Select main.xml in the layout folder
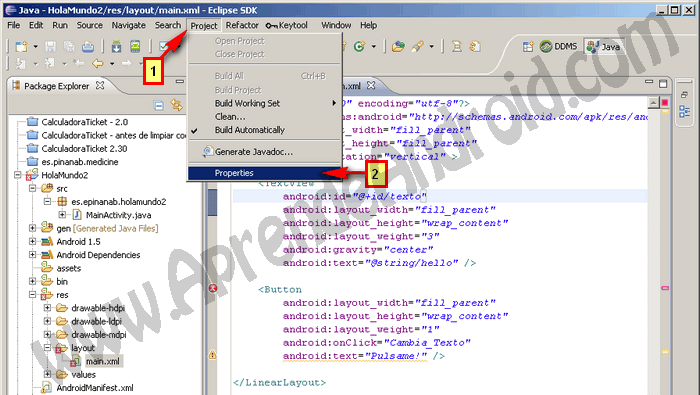 click(102, 361)
